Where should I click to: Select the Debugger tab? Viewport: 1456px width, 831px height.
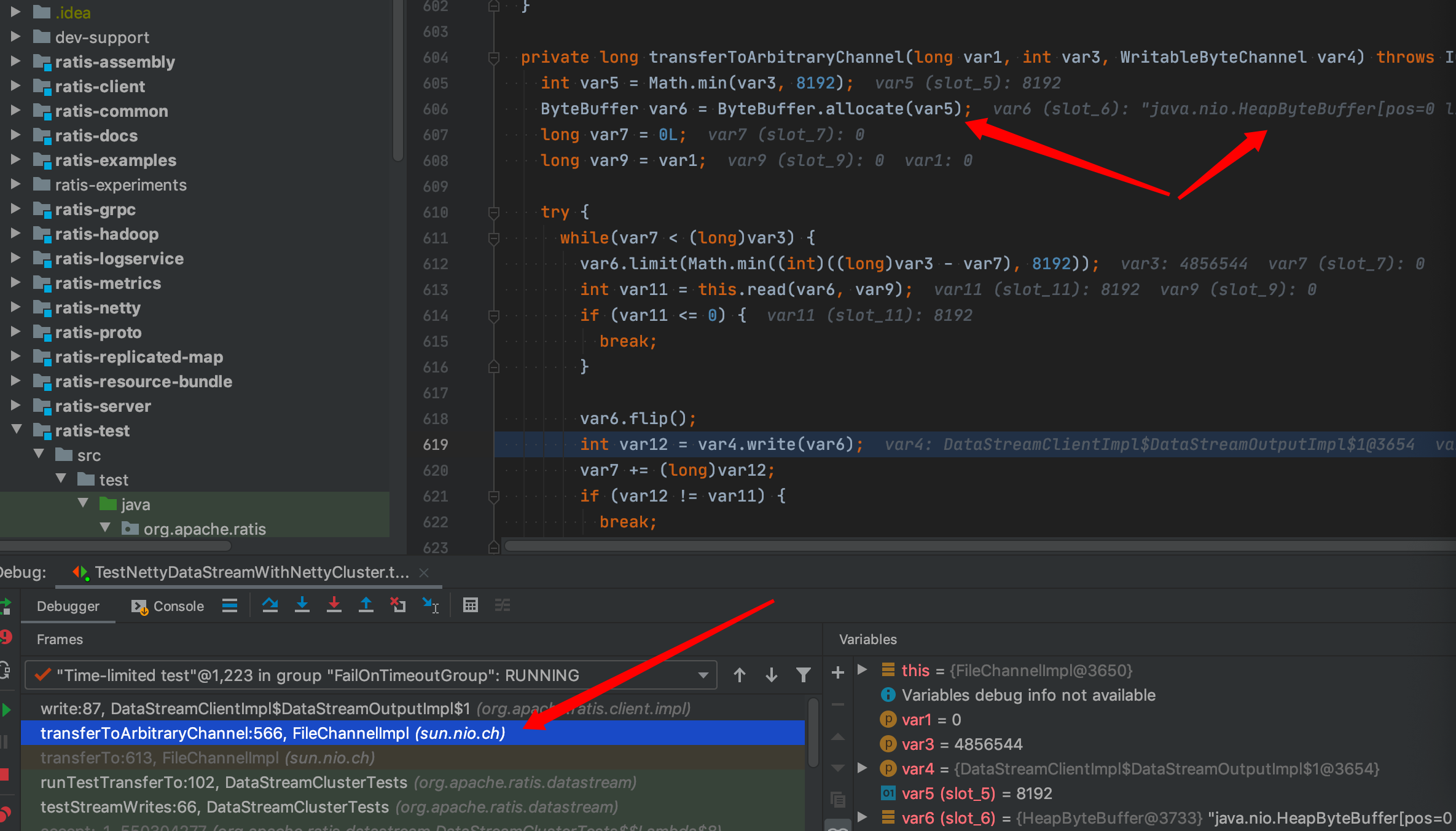(68, 606)
